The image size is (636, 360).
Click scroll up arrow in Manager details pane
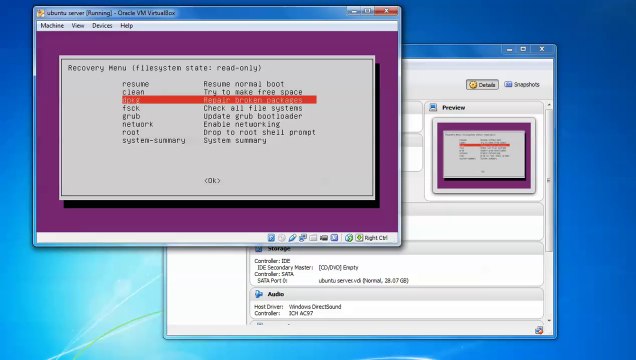point(549,105)
